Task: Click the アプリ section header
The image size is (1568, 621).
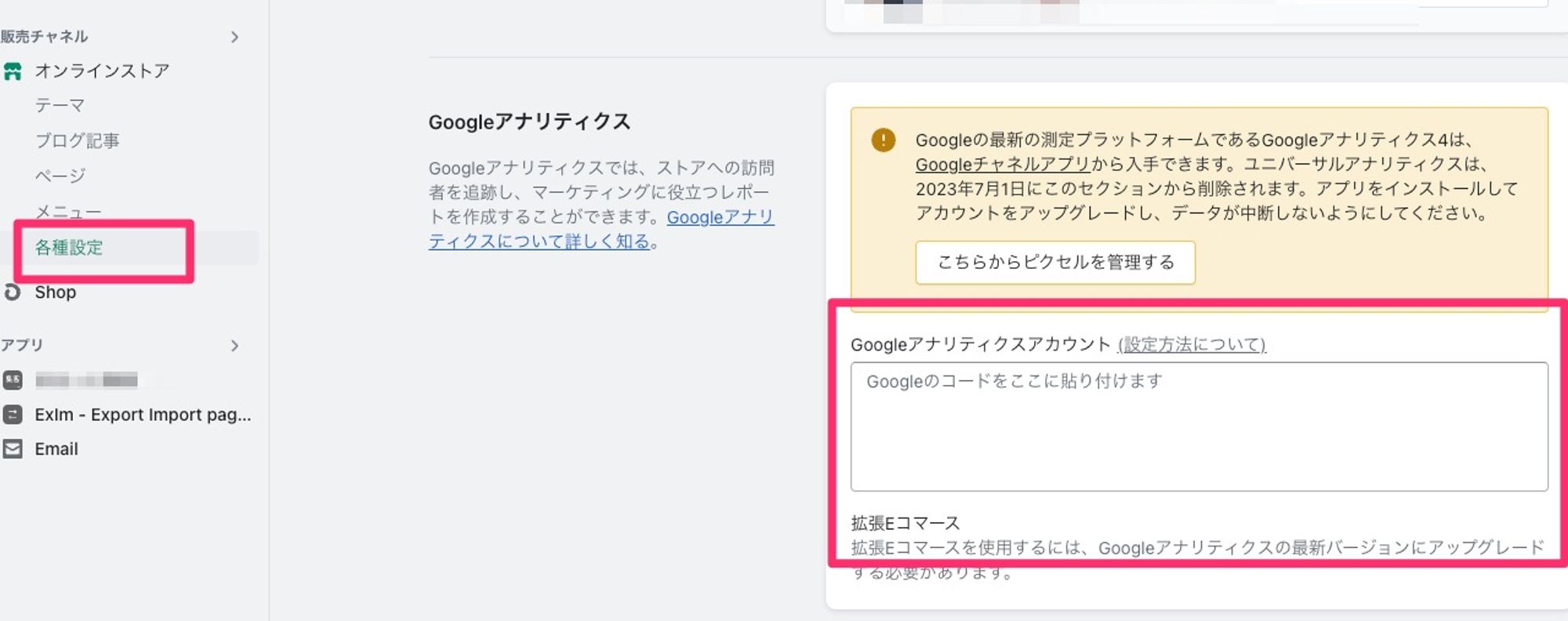Action: click(x=22, y=346)
